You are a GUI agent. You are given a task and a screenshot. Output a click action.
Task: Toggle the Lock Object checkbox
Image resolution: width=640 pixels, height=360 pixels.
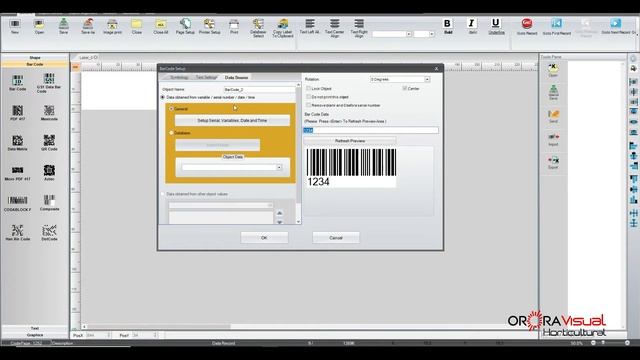point(309,88)
